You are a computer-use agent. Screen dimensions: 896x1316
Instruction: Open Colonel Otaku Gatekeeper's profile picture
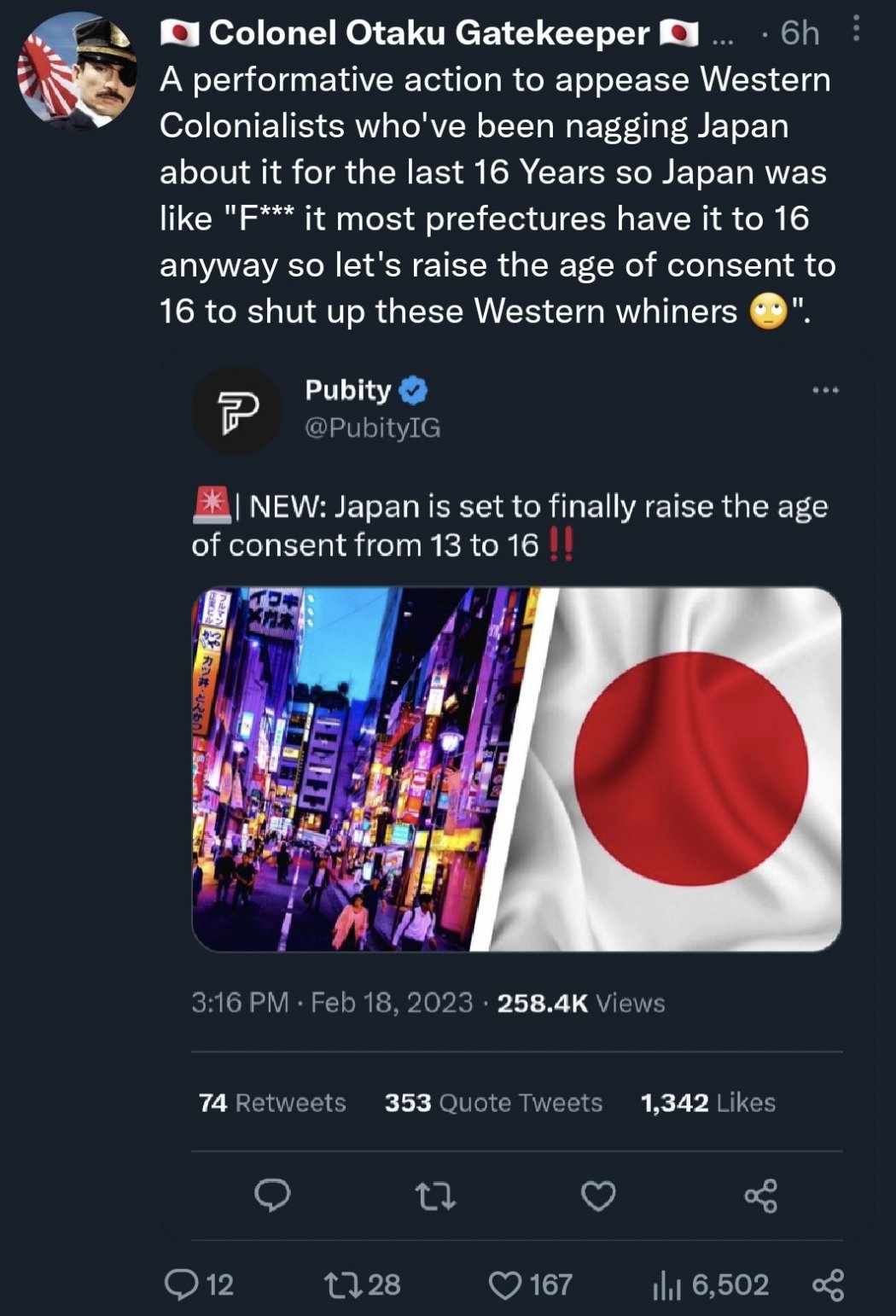(x=77, y=70)
